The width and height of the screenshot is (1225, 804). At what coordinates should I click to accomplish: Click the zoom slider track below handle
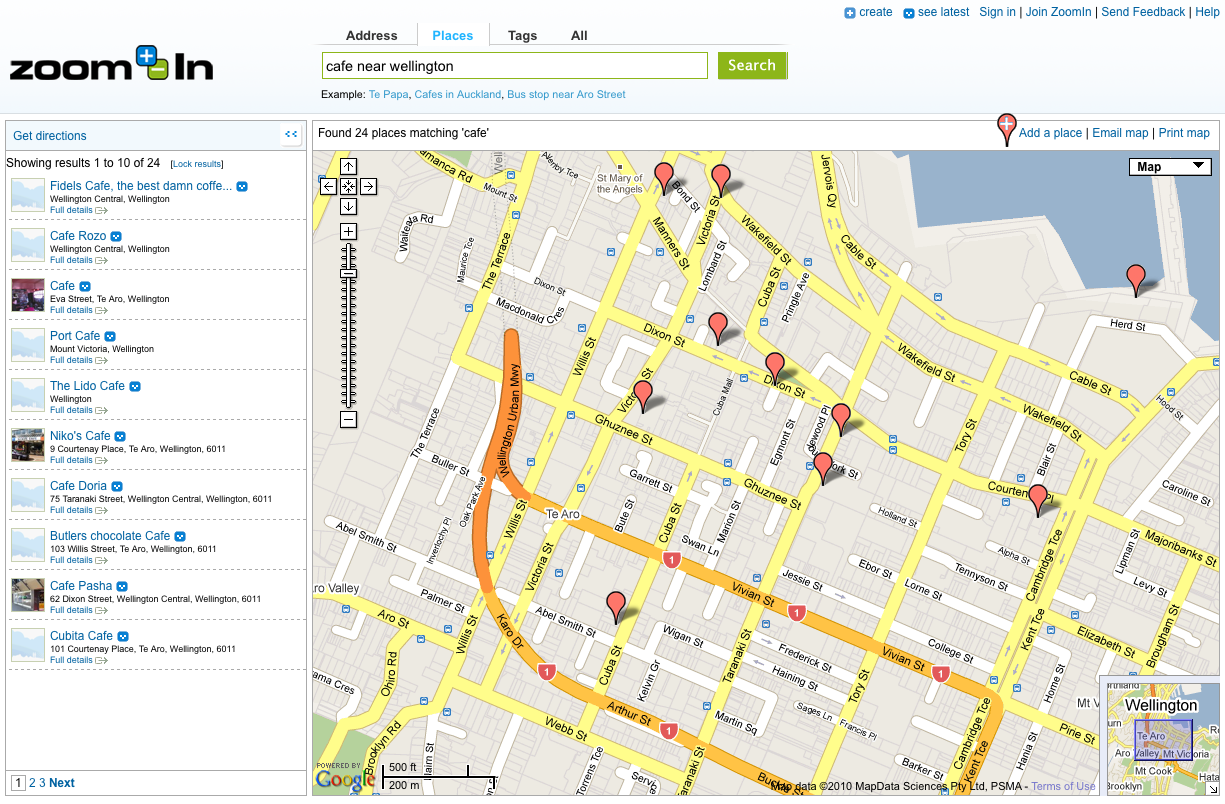348,345
